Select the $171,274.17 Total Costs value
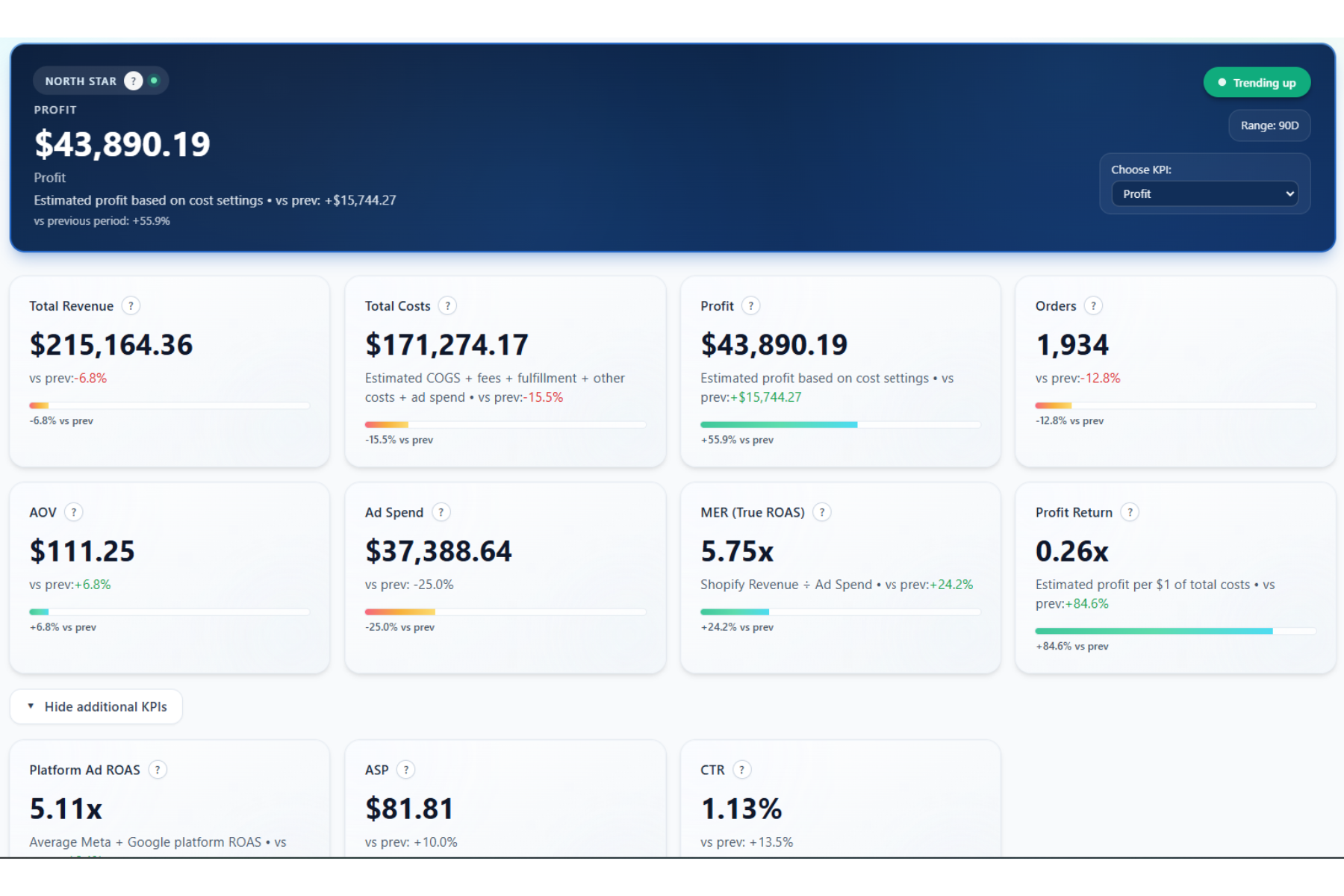Screen dimensions: 1344x896 (447, 345)
